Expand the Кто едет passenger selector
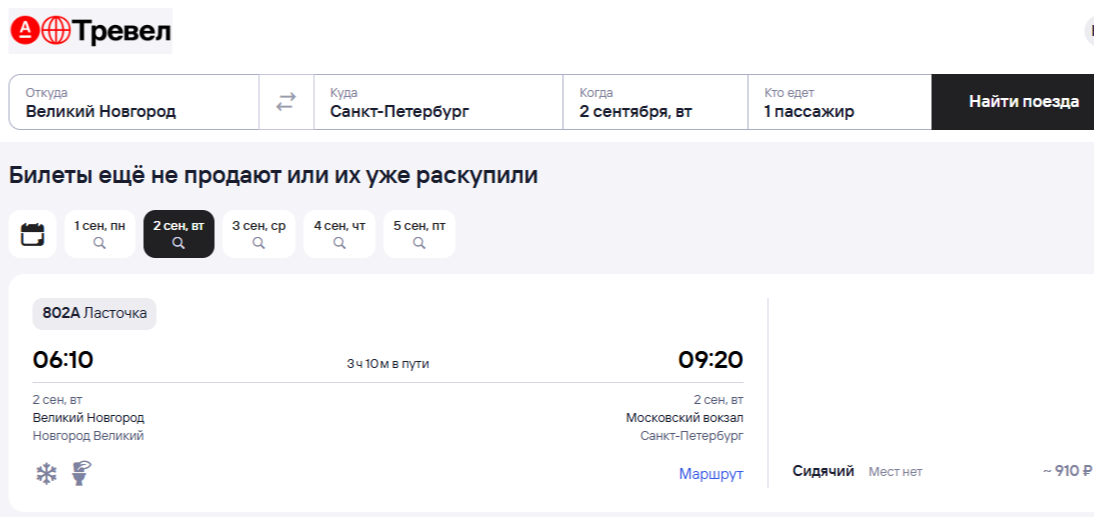 click(839, 102)
